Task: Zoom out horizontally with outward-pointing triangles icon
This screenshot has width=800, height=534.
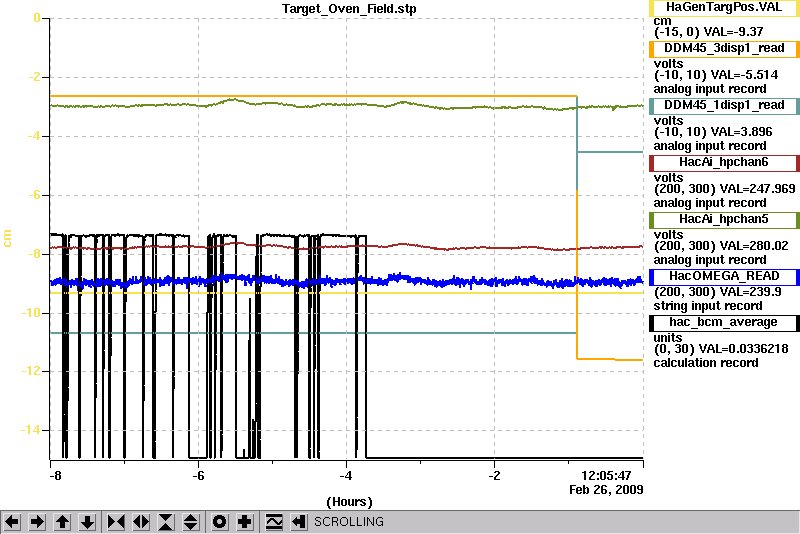Action: (x=141, y=522)
